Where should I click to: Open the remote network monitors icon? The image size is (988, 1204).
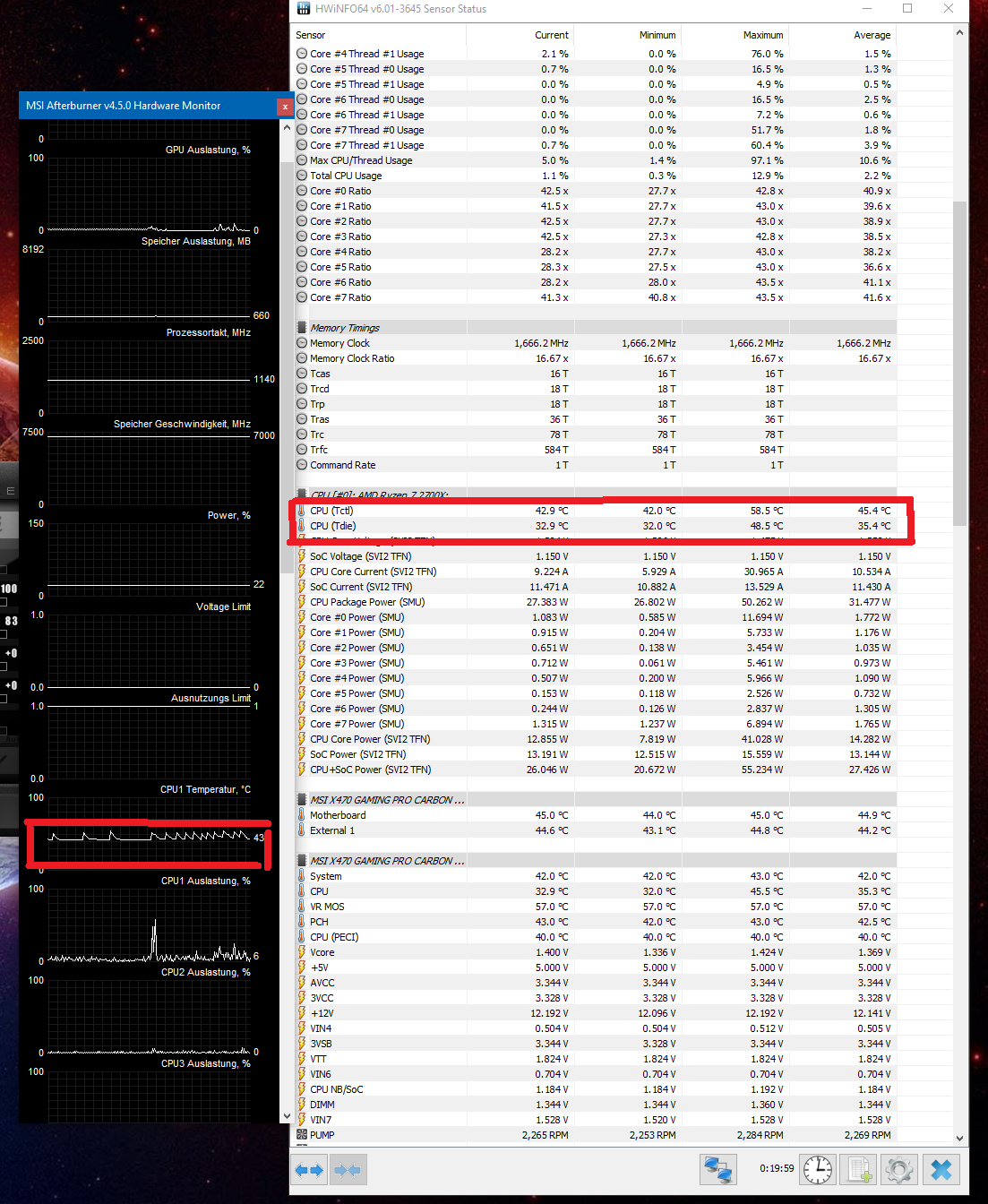point(718,1169)
